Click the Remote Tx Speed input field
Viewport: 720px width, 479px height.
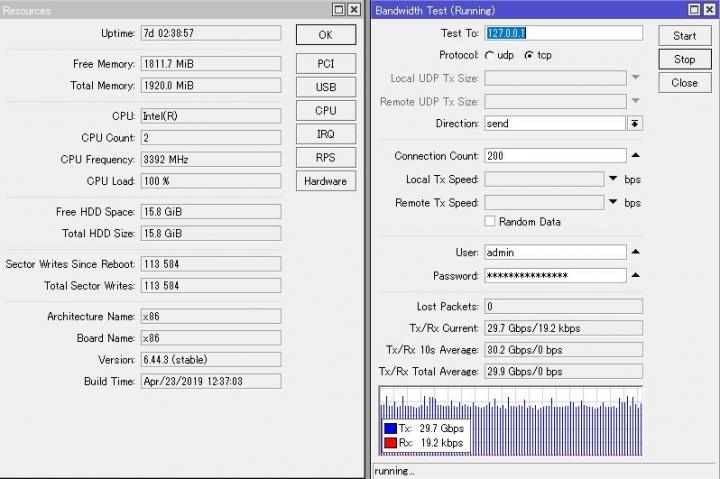click(x=544, y=203)
